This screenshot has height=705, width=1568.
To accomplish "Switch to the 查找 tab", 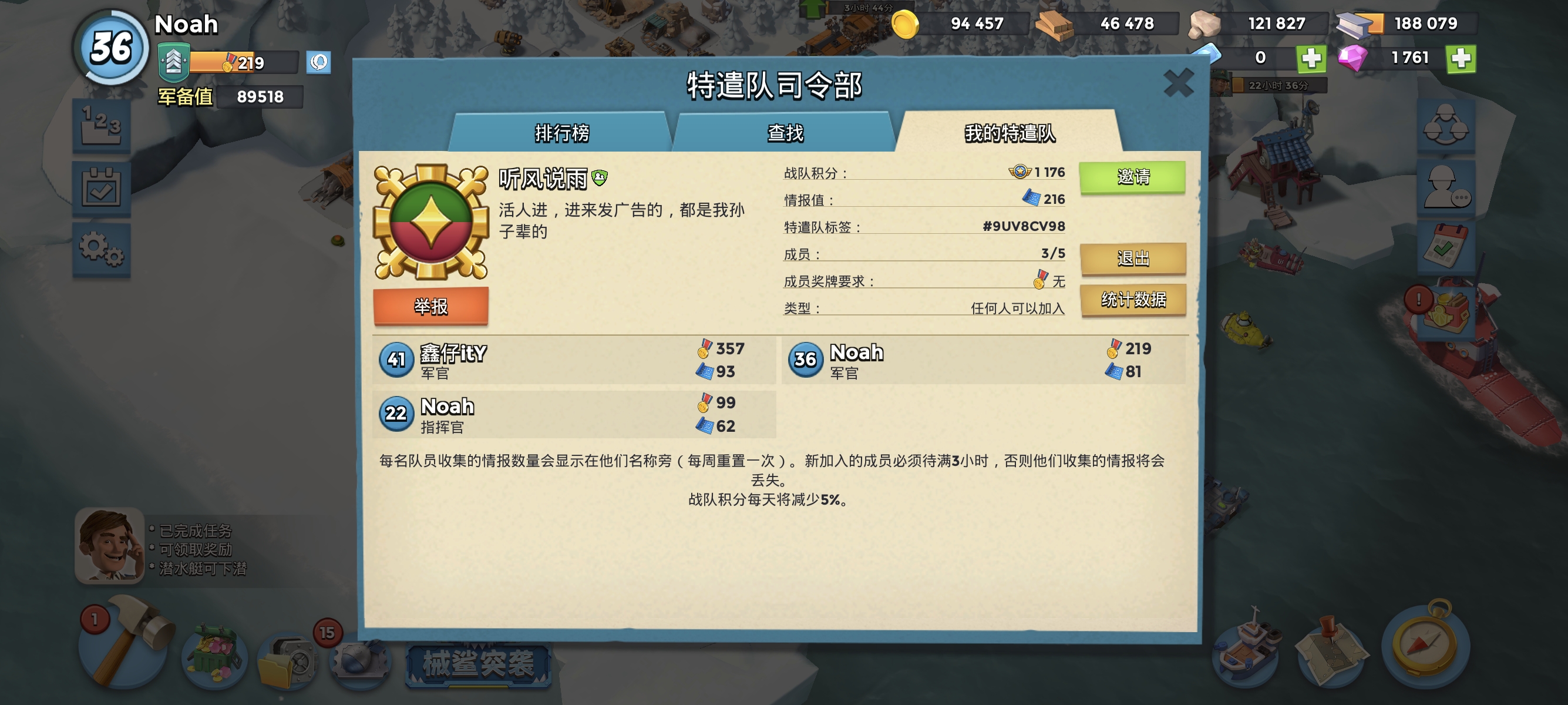I will [x=785, y=132].
